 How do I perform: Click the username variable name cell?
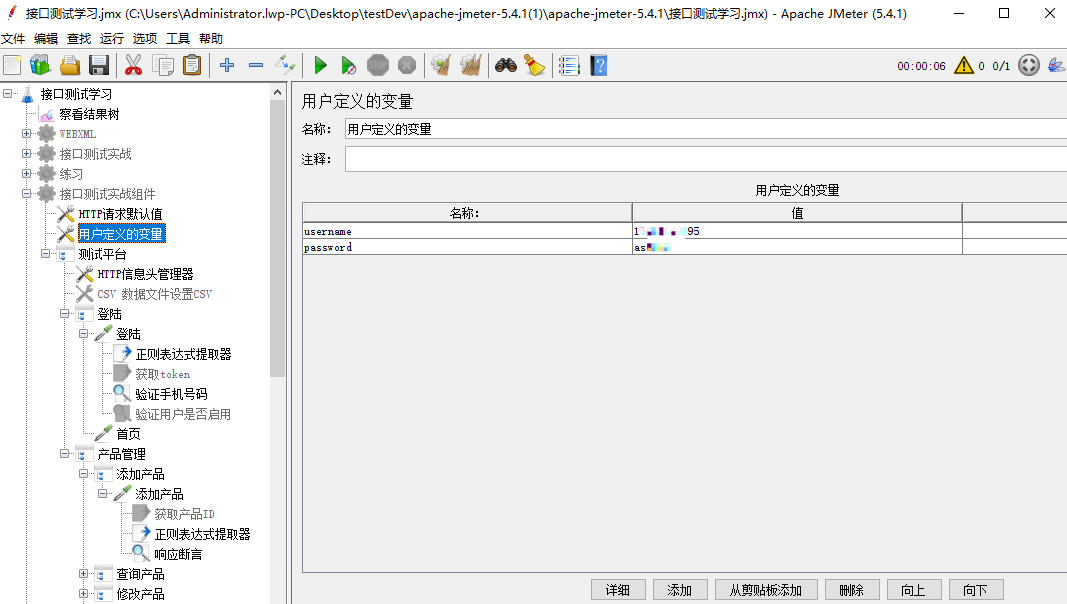[x=467, y=231]
